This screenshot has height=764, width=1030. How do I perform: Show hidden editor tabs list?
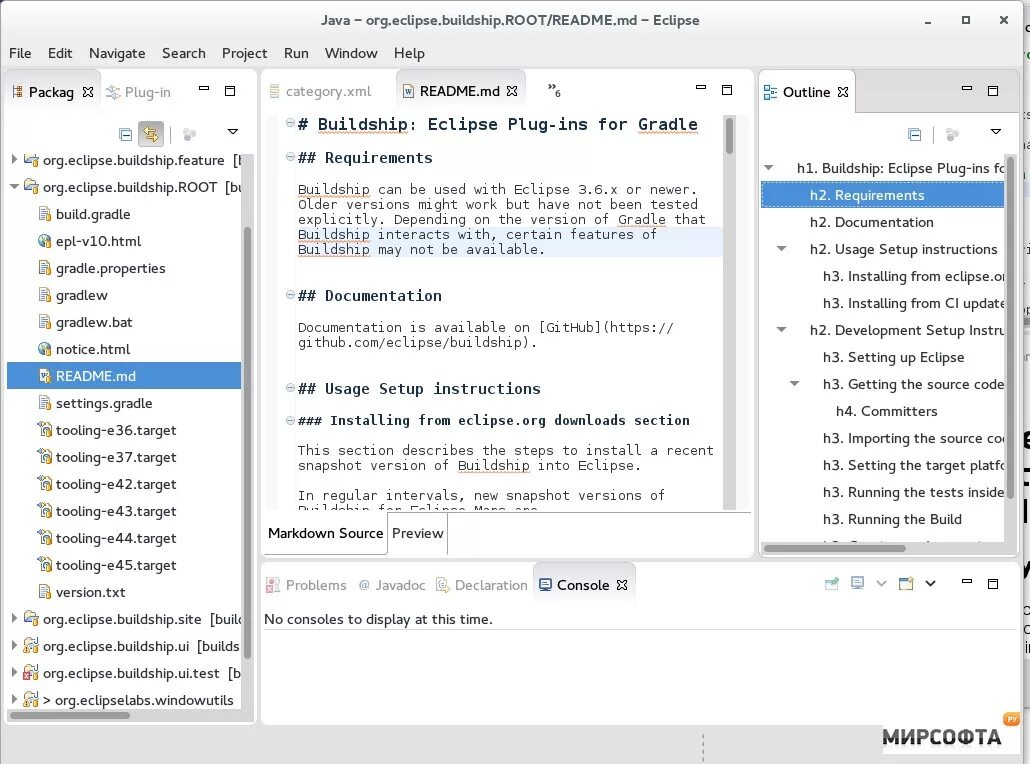point(554,90)
